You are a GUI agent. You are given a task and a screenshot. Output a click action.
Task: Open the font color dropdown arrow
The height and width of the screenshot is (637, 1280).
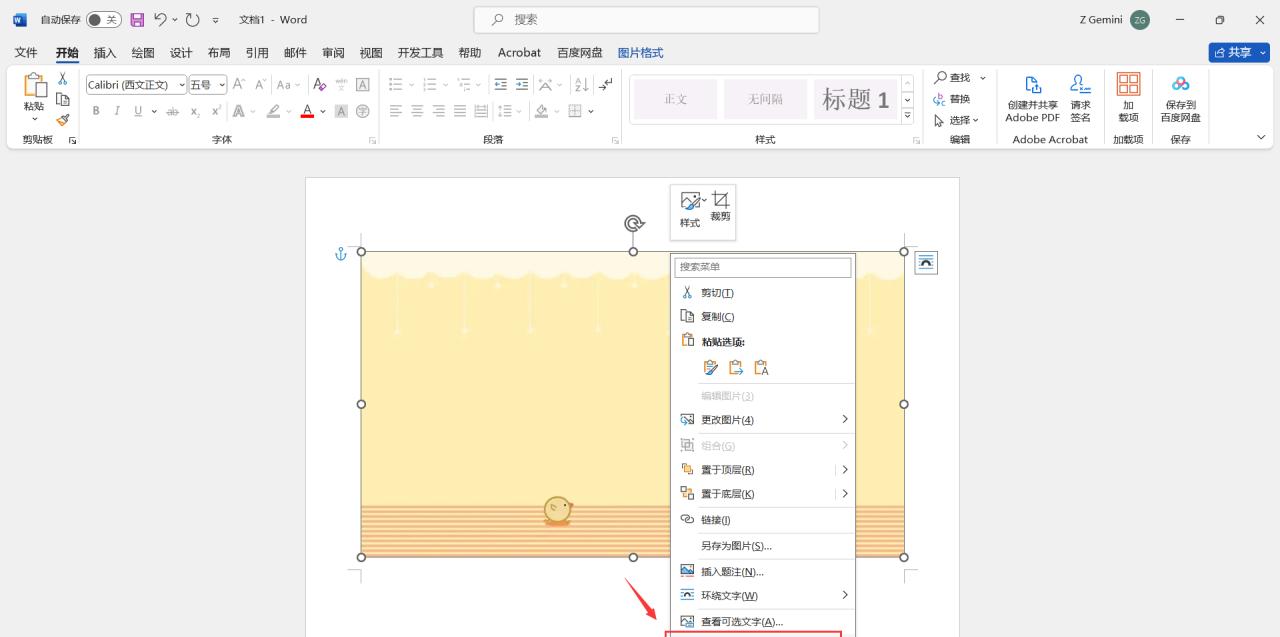[x=323, y=111]
